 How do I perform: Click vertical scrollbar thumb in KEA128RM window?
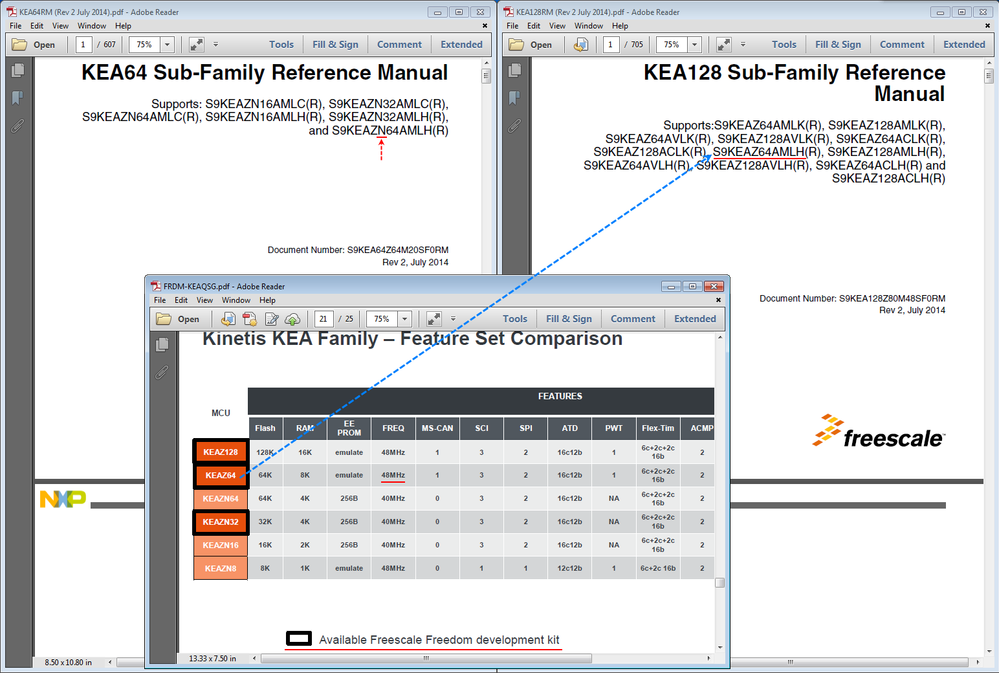[989, 76]
